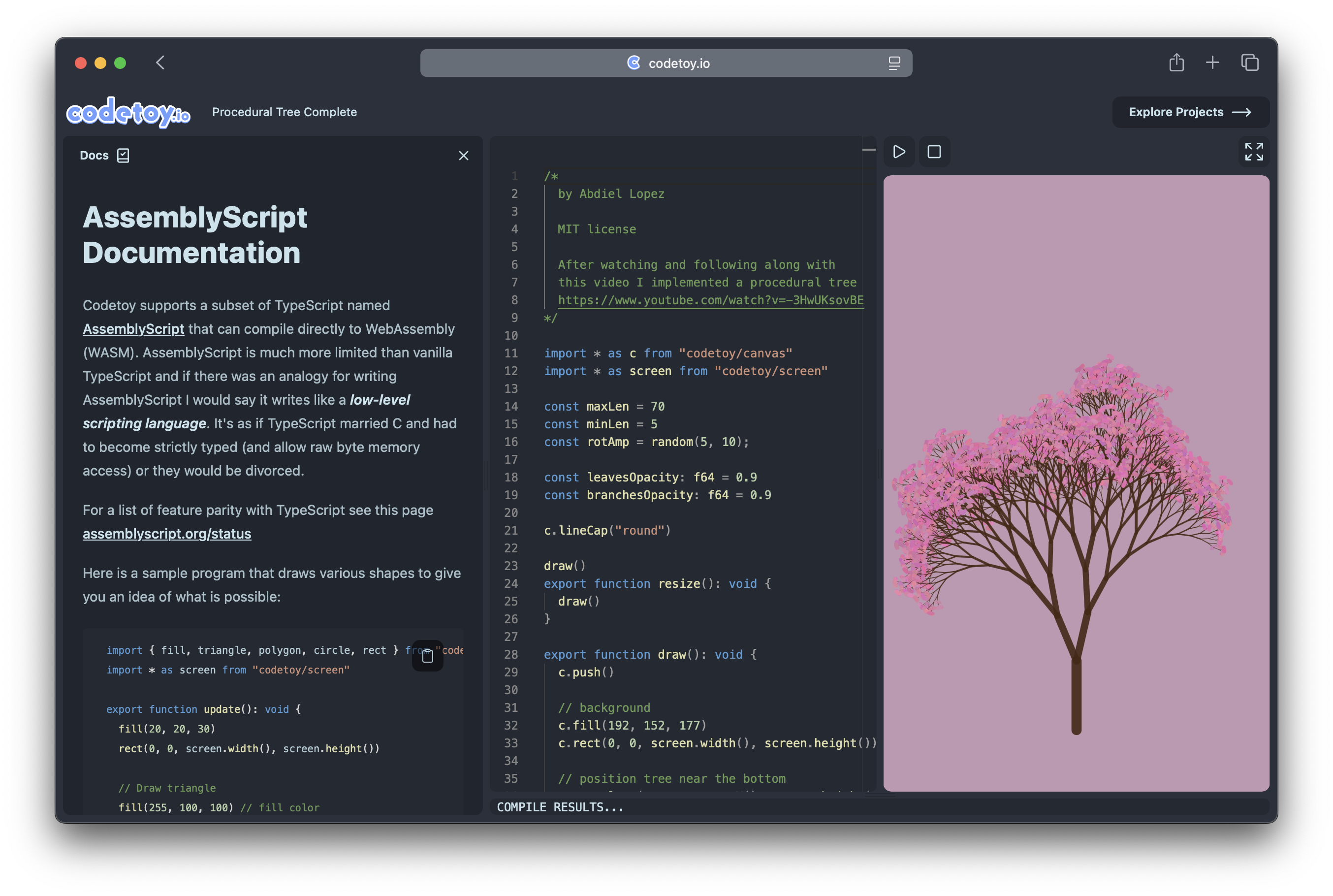The height and width of the screenshot is (896, 1333).
Task: Open Explore Projects
Action: (1190, 112)
